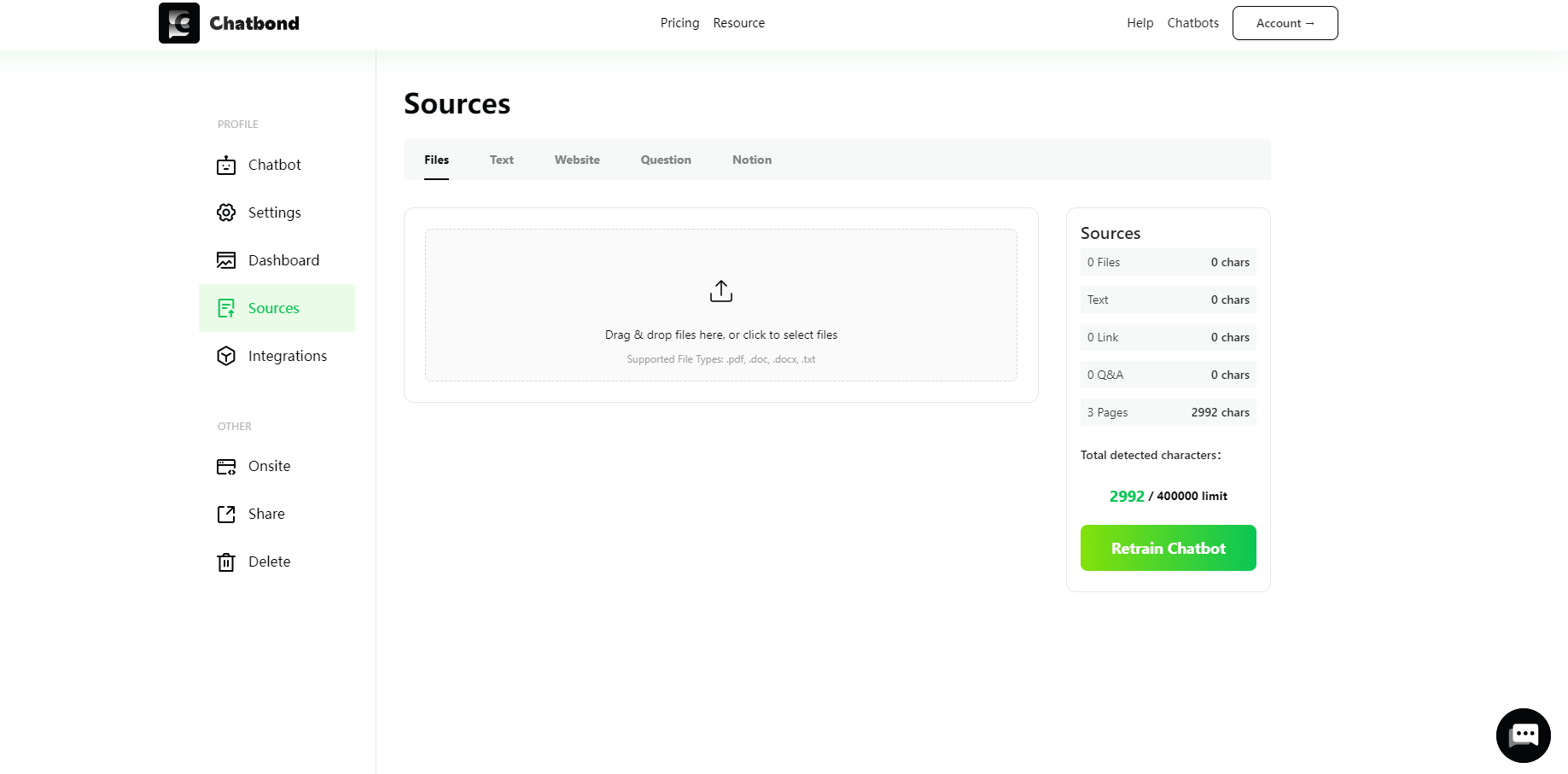Click the '2992' total character count

pyautogui.click(x=1127, y=496)
